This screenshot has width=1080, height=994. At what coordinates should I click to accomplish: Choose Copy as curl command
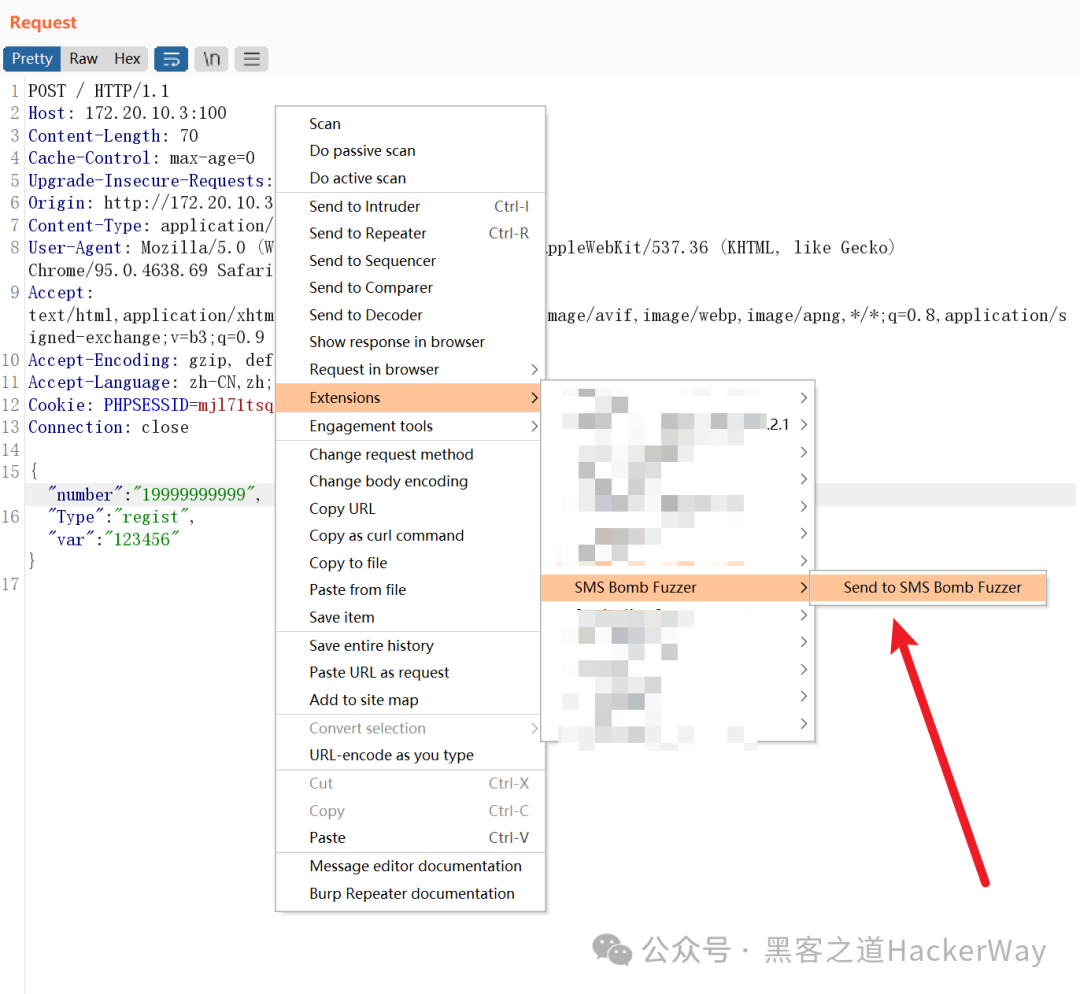[411, 536]
